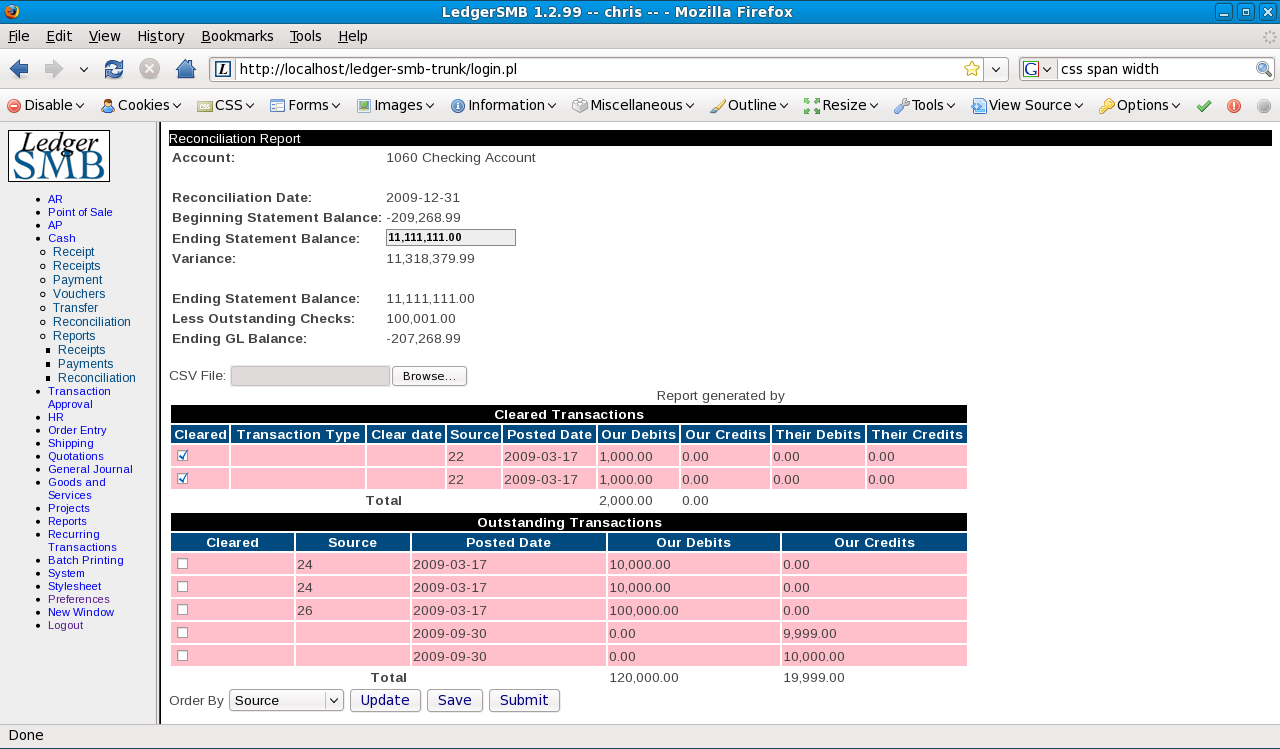Click the red error indicator icon
1280x749 pixels.
pos(1234,106)
